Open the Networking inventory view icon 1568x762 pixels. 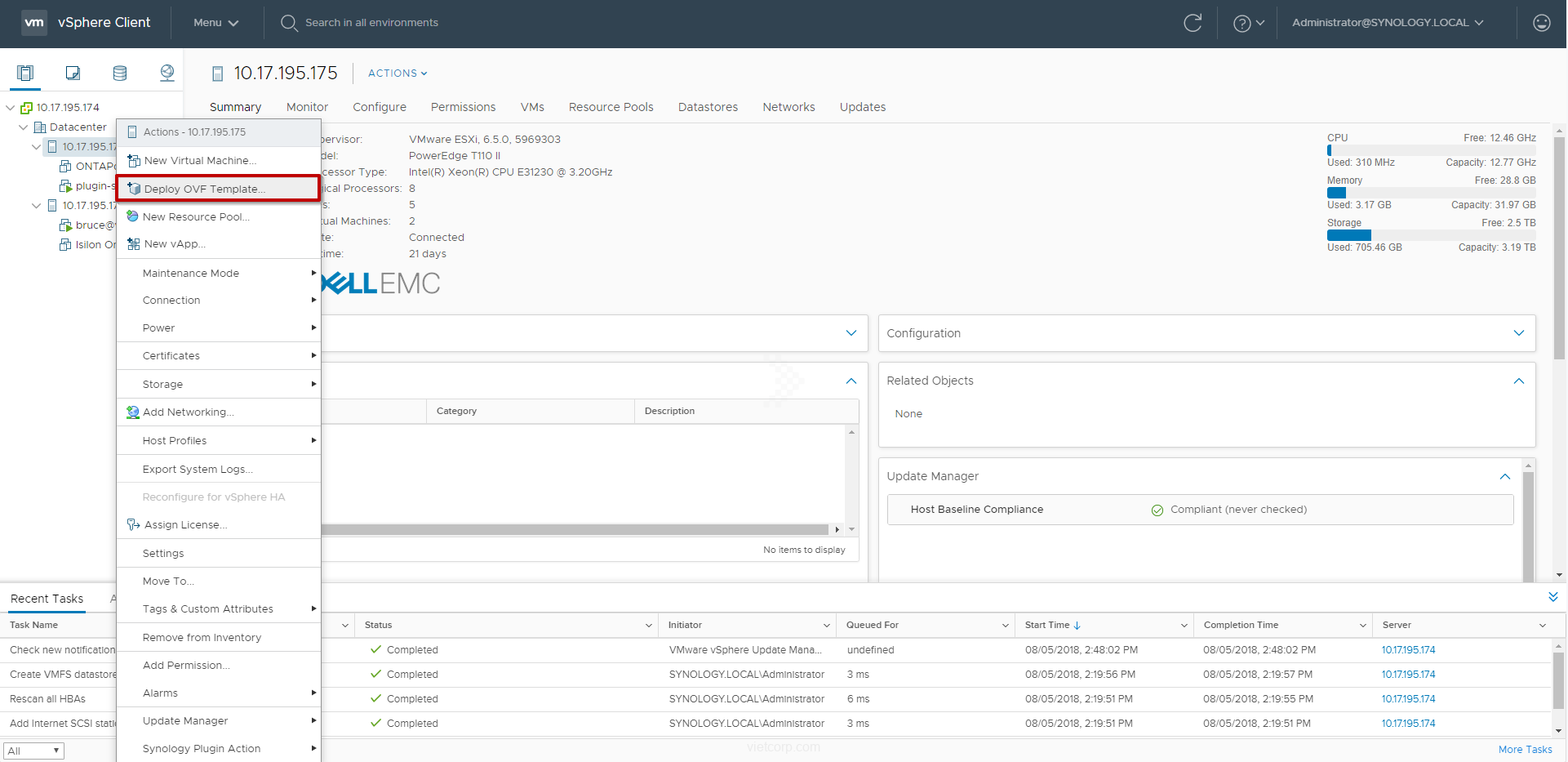tap(167, 74)
